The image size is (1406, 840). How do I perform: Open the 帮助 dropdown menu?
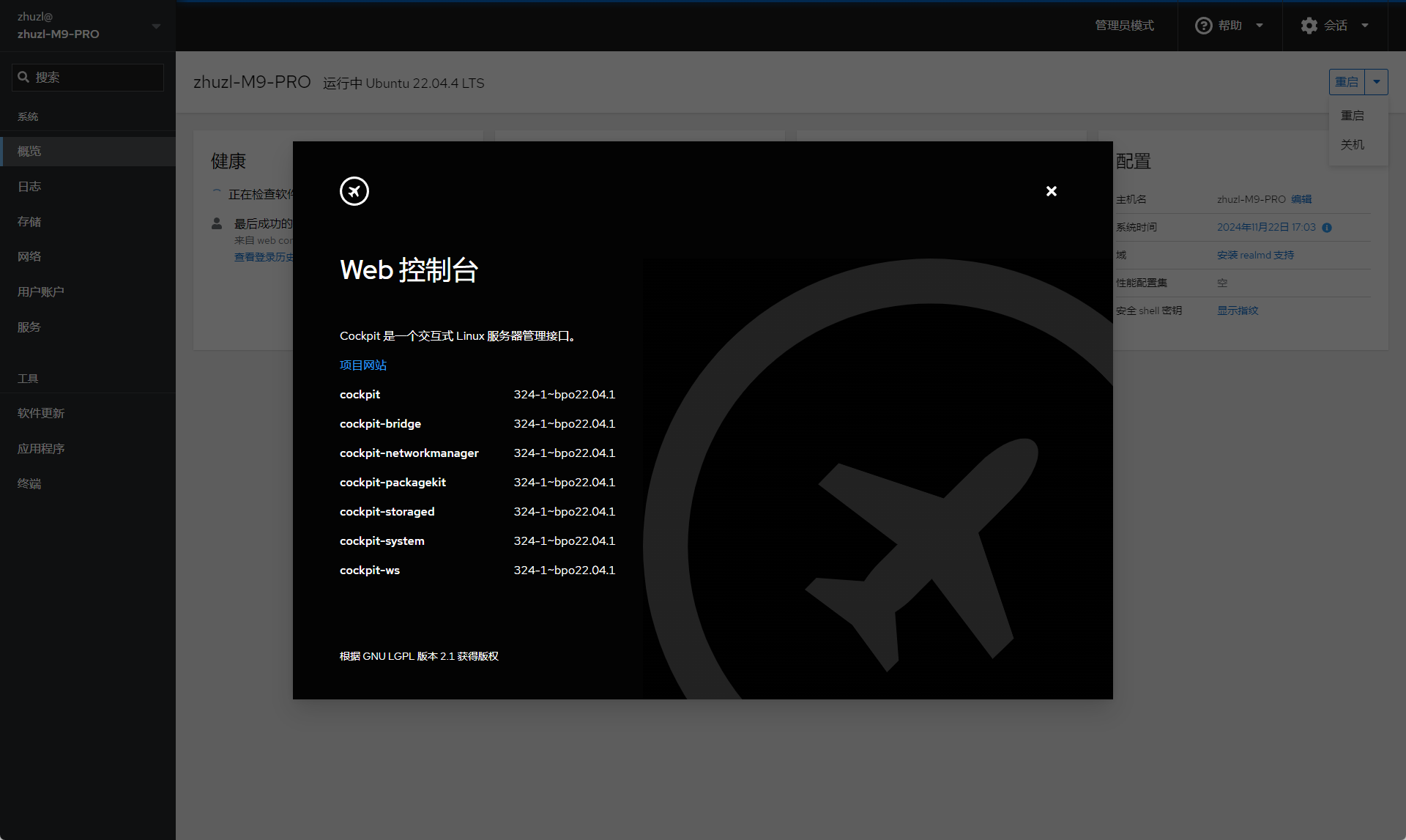pos(1230,26)
